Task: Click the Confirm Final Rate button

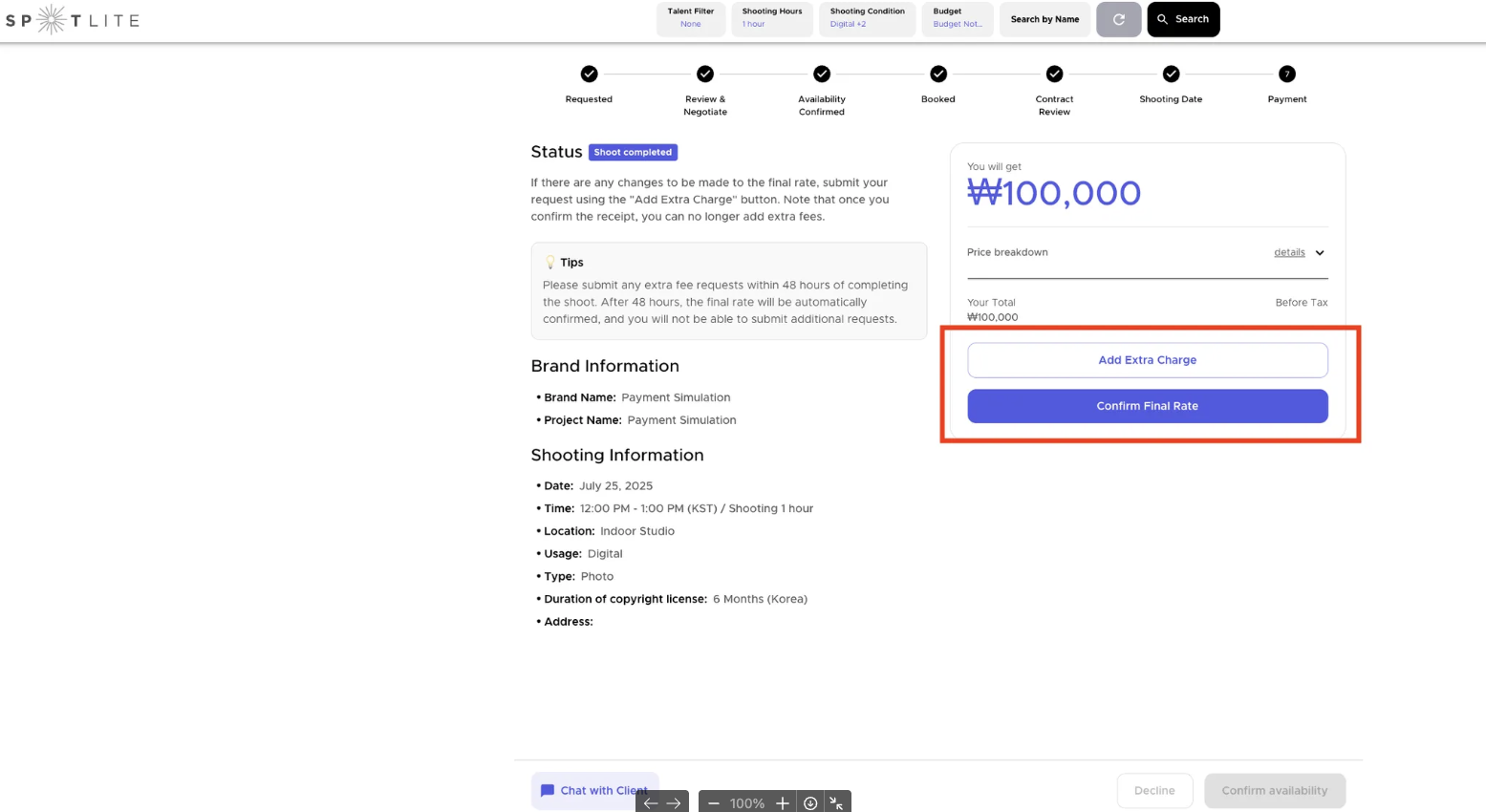Action: pos(1147,406)
